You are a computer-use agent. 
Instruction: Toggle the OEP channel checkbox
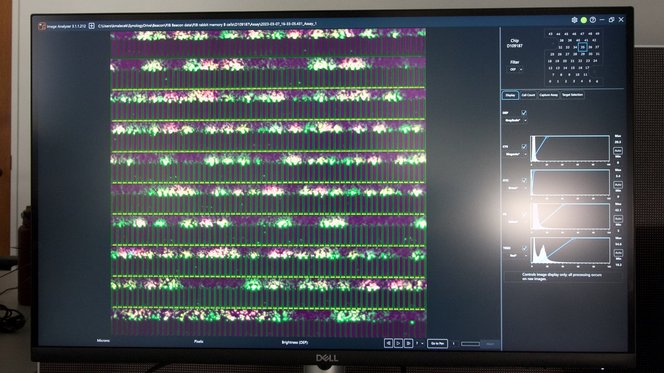point(524,113)
